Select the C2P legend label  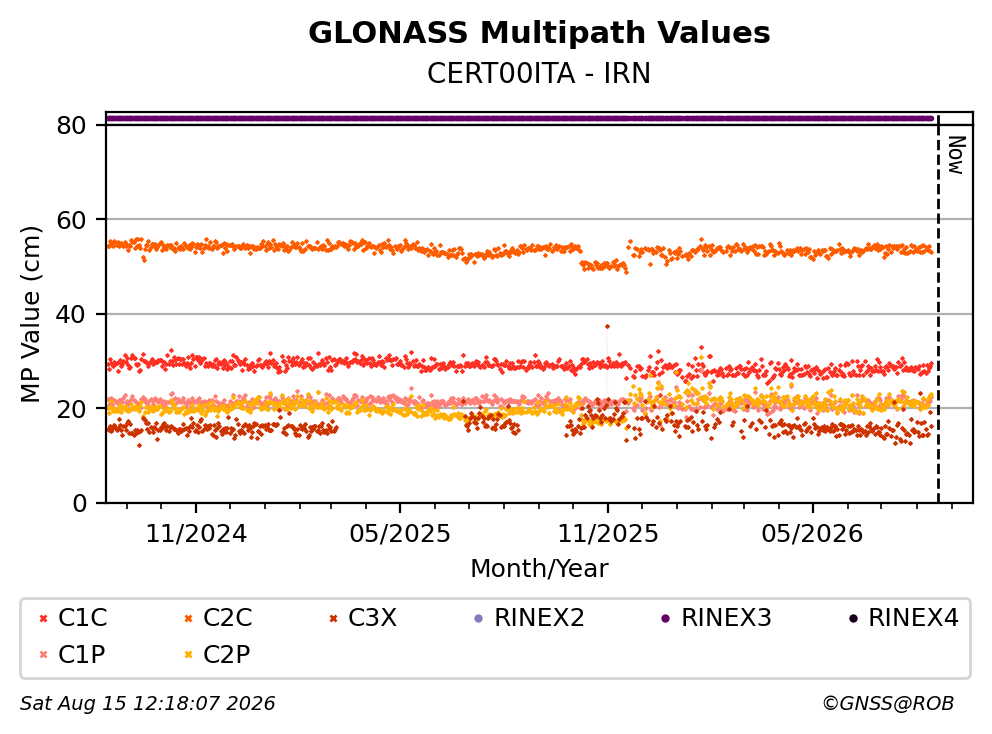click(x=226, y=654)
